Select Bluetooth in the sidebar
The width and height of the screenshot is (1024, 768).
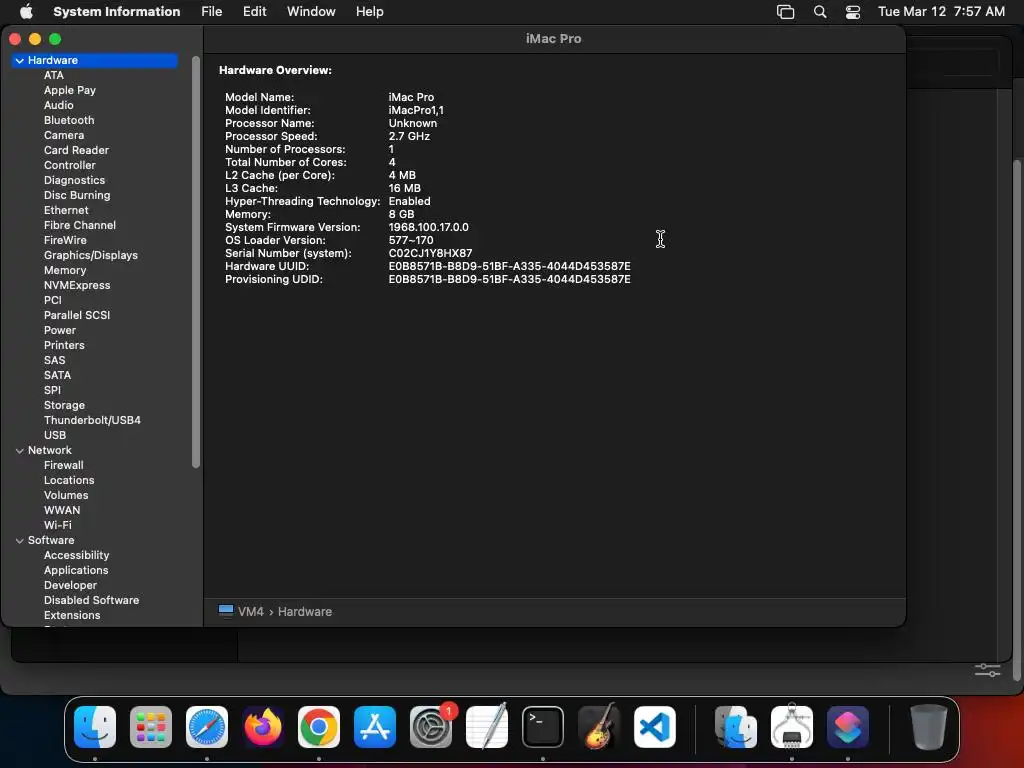pos(69,120)
